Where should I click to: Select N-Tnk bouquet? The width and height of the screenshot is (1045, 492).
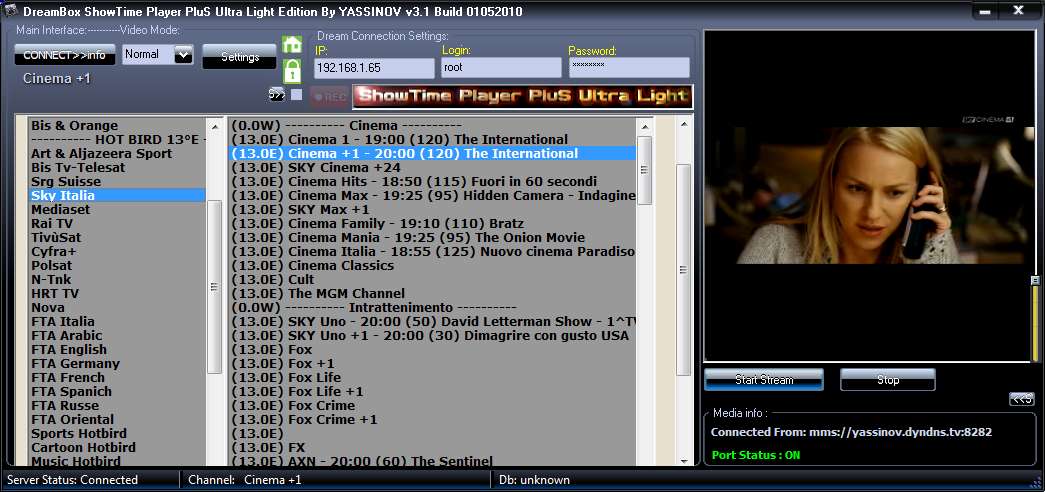tap(51, 279)
